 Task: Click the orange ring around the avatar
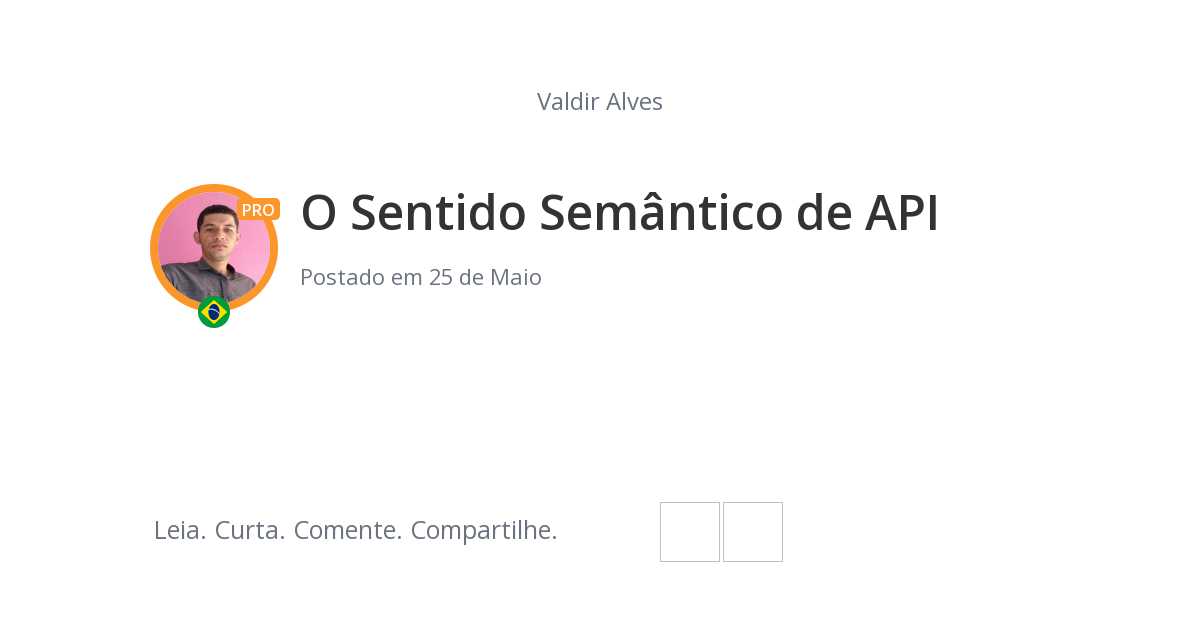(155, 248)
